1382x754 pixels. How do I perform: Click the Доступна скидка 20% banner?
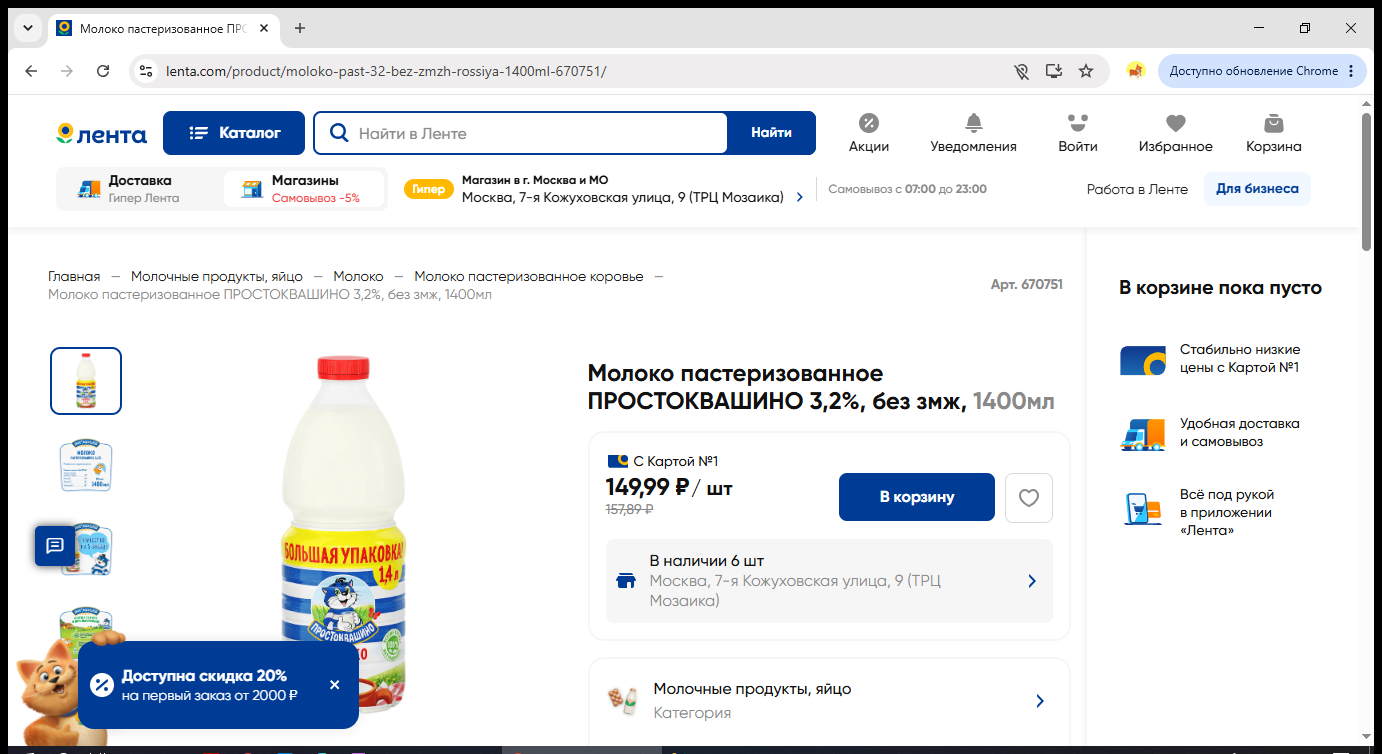point(218,685)
